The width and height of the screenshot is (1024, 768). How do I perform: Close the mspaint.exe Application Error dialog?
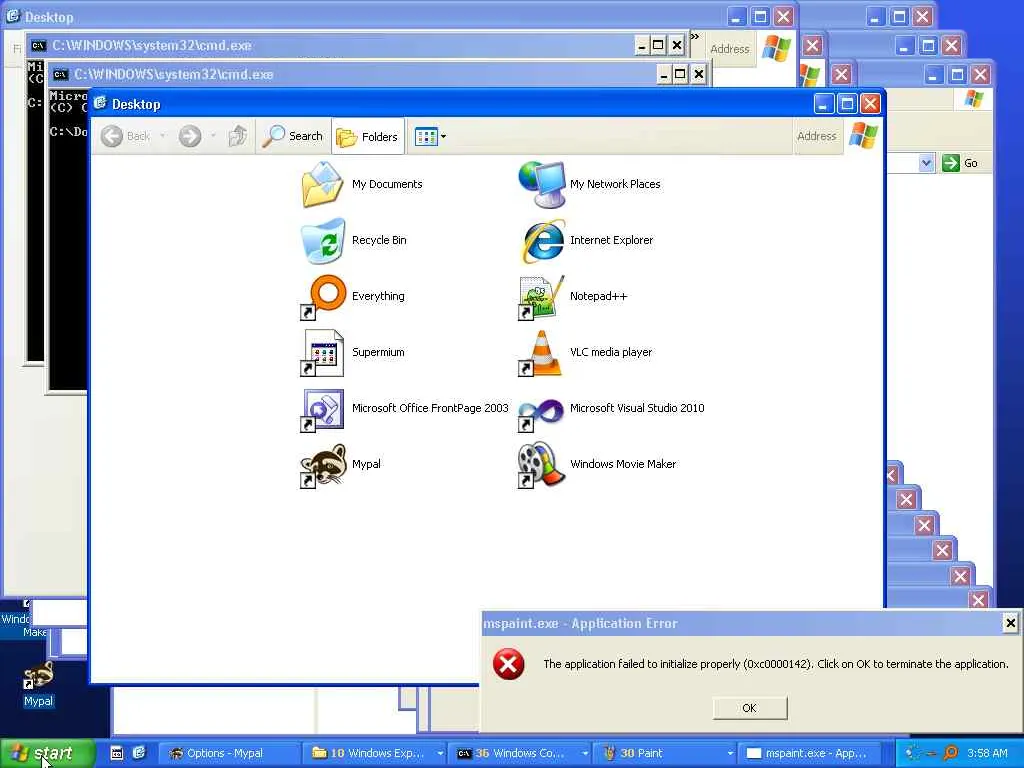pos(1010,623)
